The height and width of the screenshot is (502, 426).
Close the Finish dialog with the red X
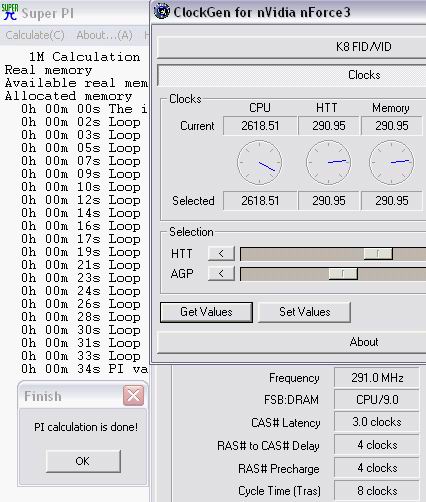[x=133, y=396]
